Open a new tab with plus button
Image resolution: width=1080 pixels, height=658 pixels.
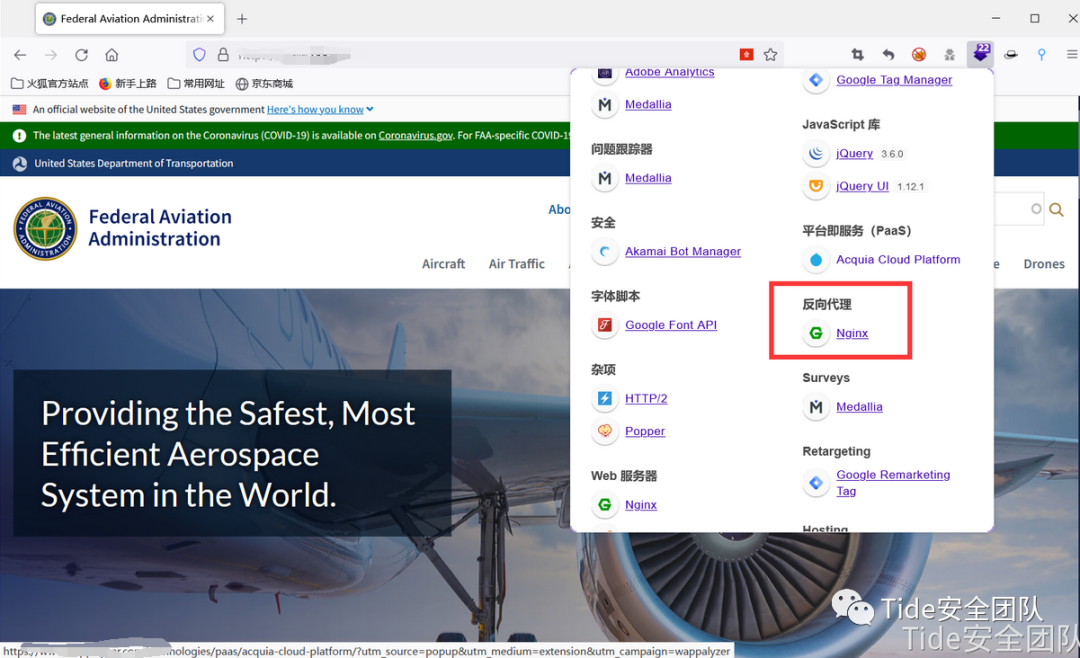click(x=242, y=19)
